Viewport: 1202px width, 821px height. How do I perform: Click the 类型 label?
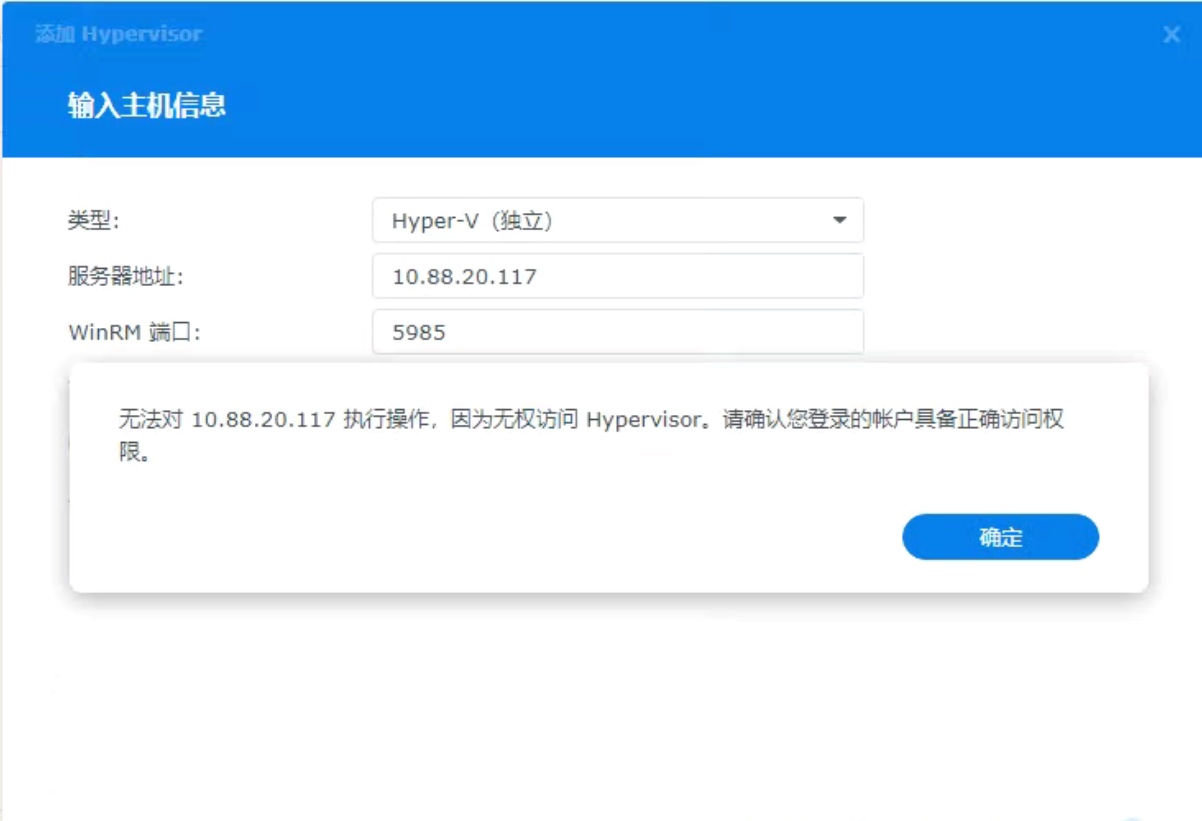[x=93, y=221]
